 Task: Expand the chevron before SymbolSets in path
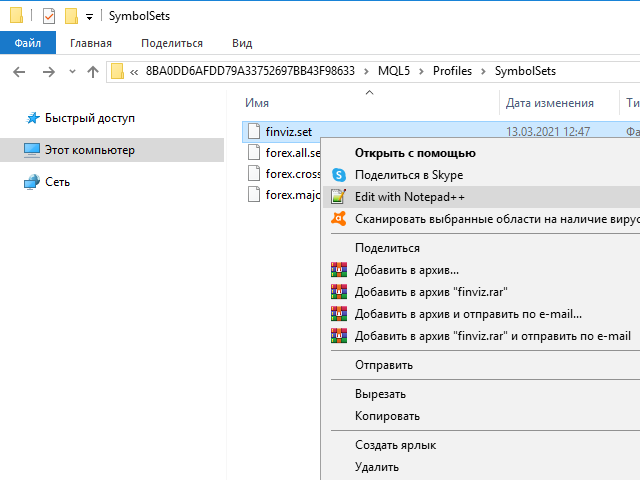tap(485, 71)
